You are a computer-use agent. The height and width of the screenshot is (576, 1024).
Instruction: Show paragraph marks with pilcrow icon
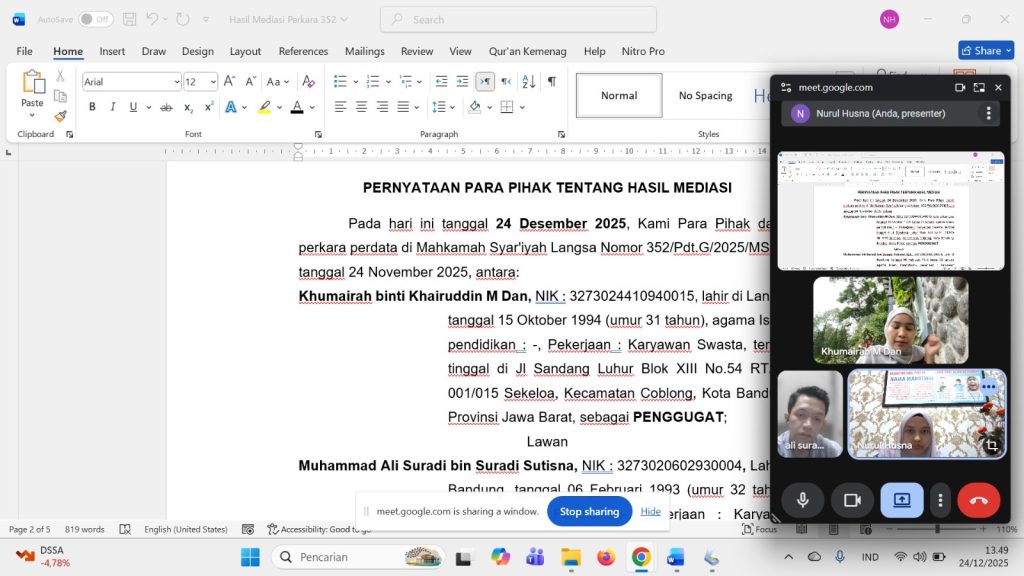[551, 82]
